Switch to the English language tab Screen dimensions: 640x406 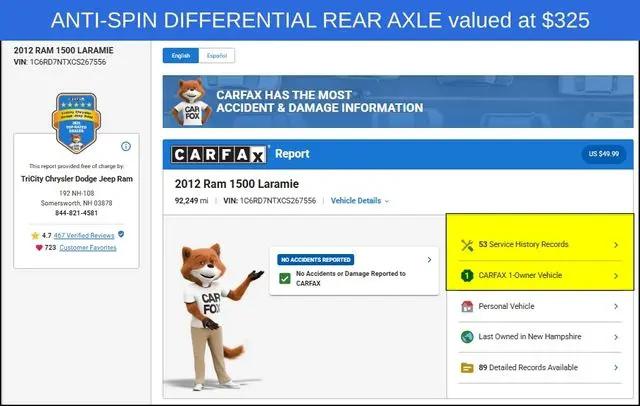181,55
